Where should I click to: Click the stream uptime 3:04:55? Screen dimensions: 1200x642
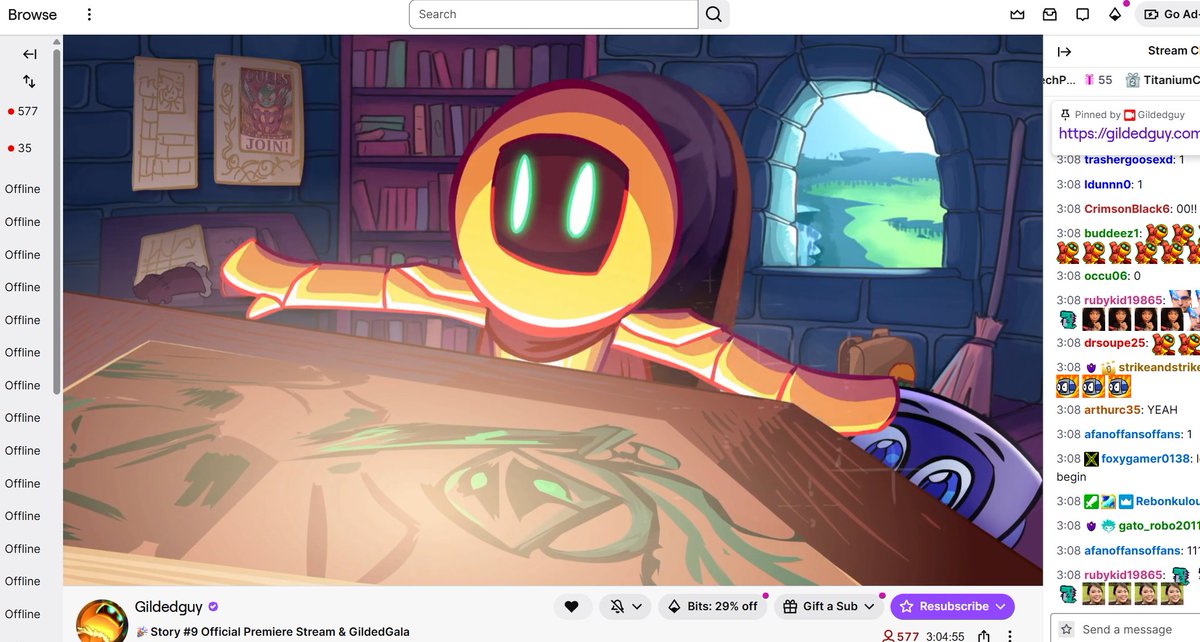[945, 636]
